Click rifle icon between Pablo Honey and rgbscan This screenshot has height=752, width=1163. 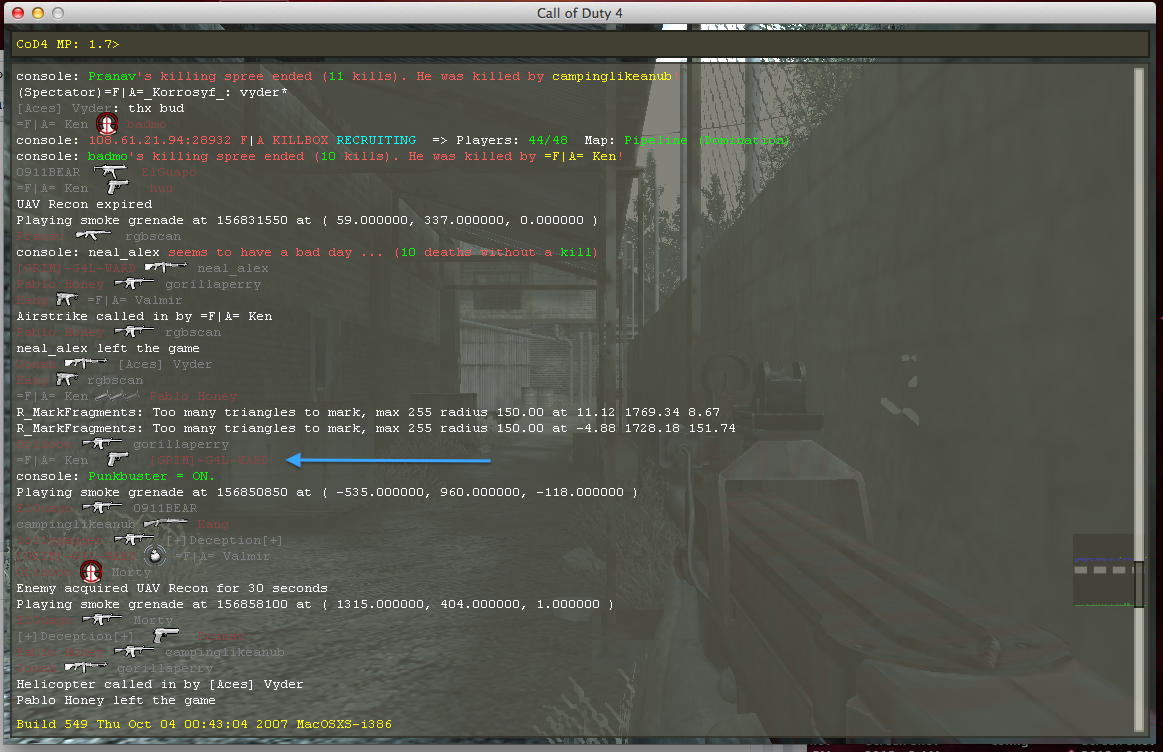[134, 332]
